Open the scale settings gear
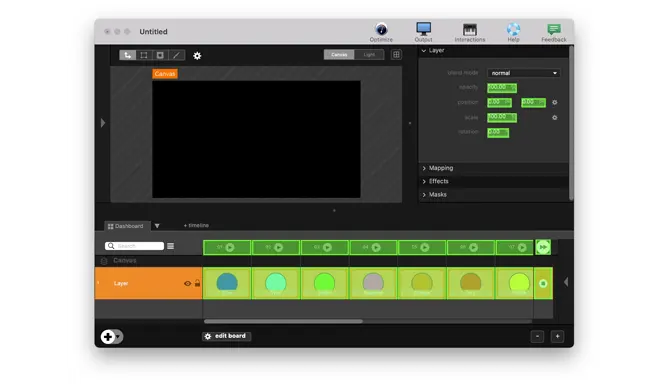668x384 pixels. 554,117
